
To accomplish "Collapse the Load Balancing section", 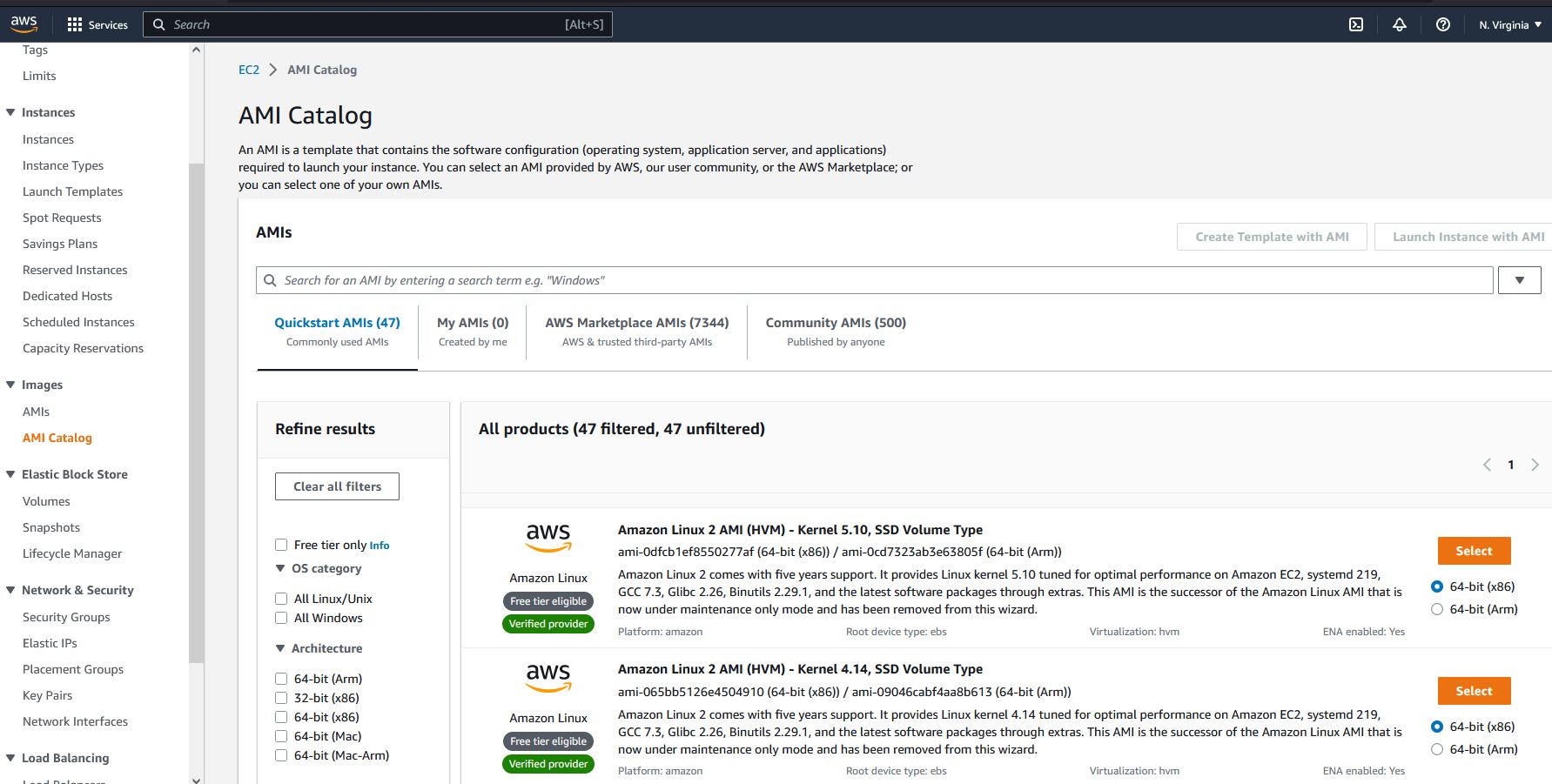I will pos(10,758).
